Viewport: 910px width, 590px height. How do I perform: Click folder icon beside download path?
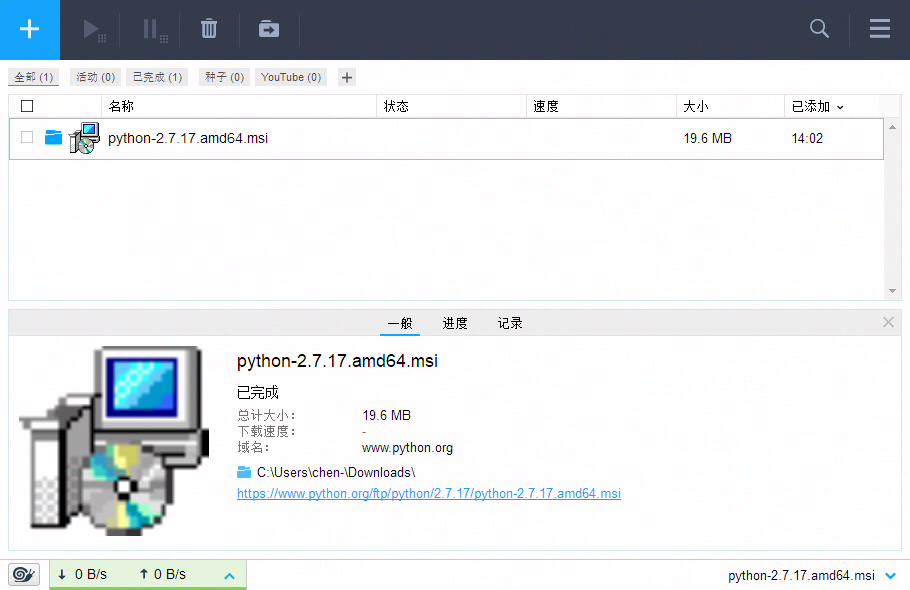[x=244, y=472]
